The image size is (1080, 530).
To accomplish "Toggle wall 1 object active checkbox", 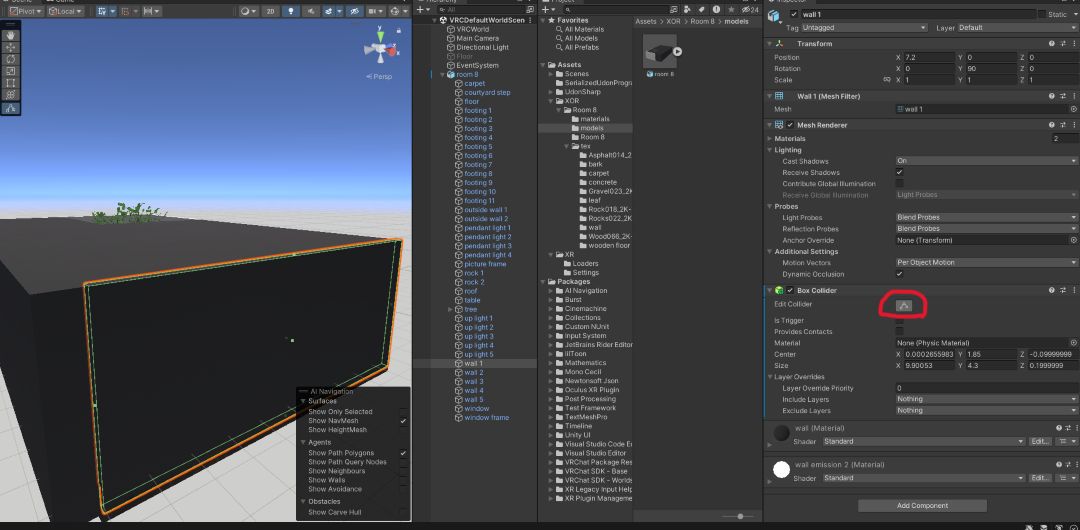I will tap(794, 14).
